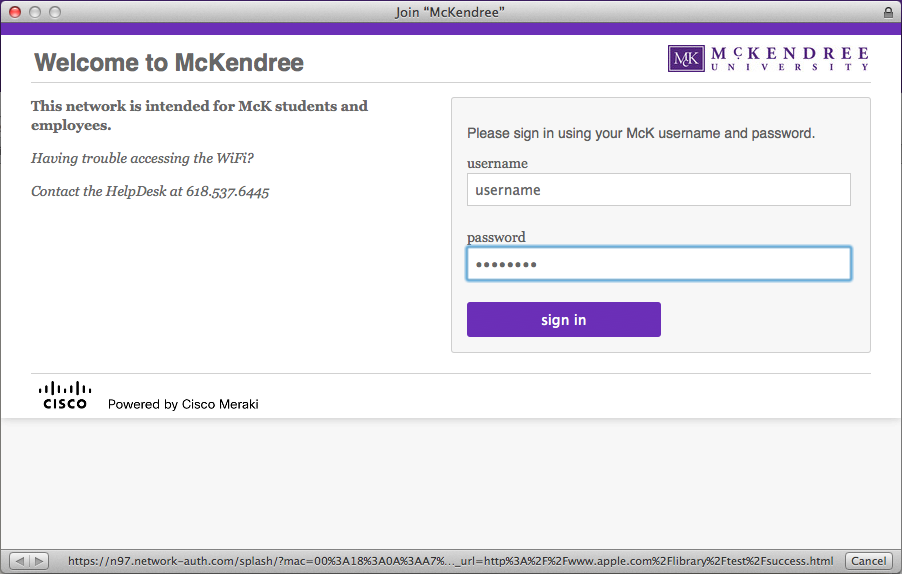Focus the password input field
The width and height of the screenshot is (902, 574).
(659, 264)
